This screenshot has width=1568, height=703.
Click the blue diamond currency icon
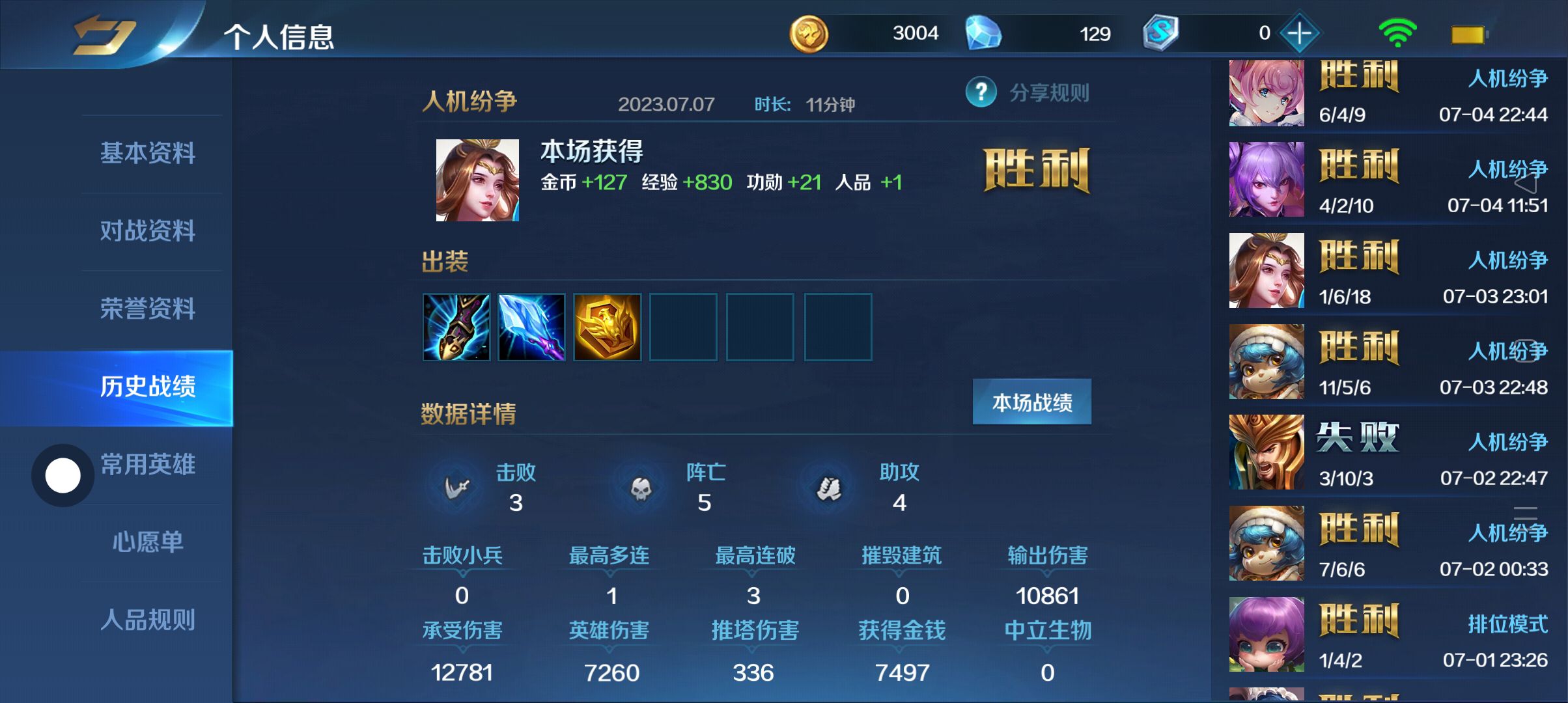[983, 33]
